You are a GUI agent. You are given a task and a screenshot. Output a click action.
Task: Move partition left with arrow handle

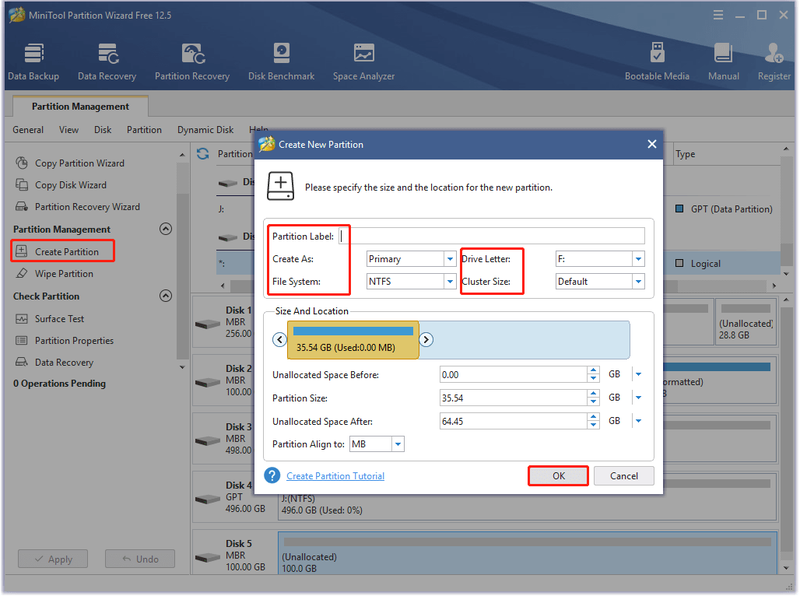coord(280,339)
